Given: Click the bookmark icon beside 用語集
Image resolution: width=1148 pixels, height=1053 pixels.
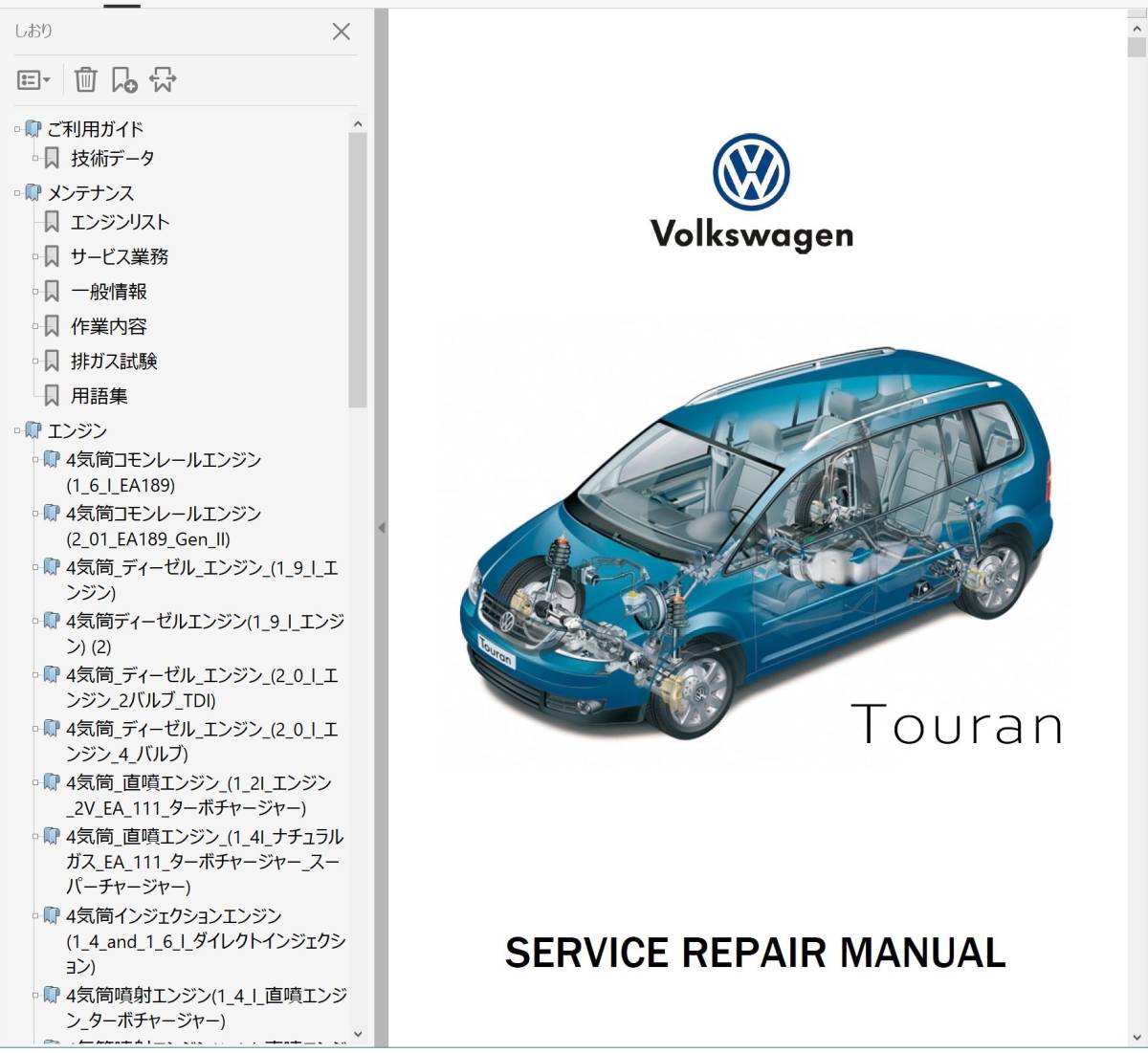Looking at the screenshot, I should pyautogui.click(x=53, y=396).
